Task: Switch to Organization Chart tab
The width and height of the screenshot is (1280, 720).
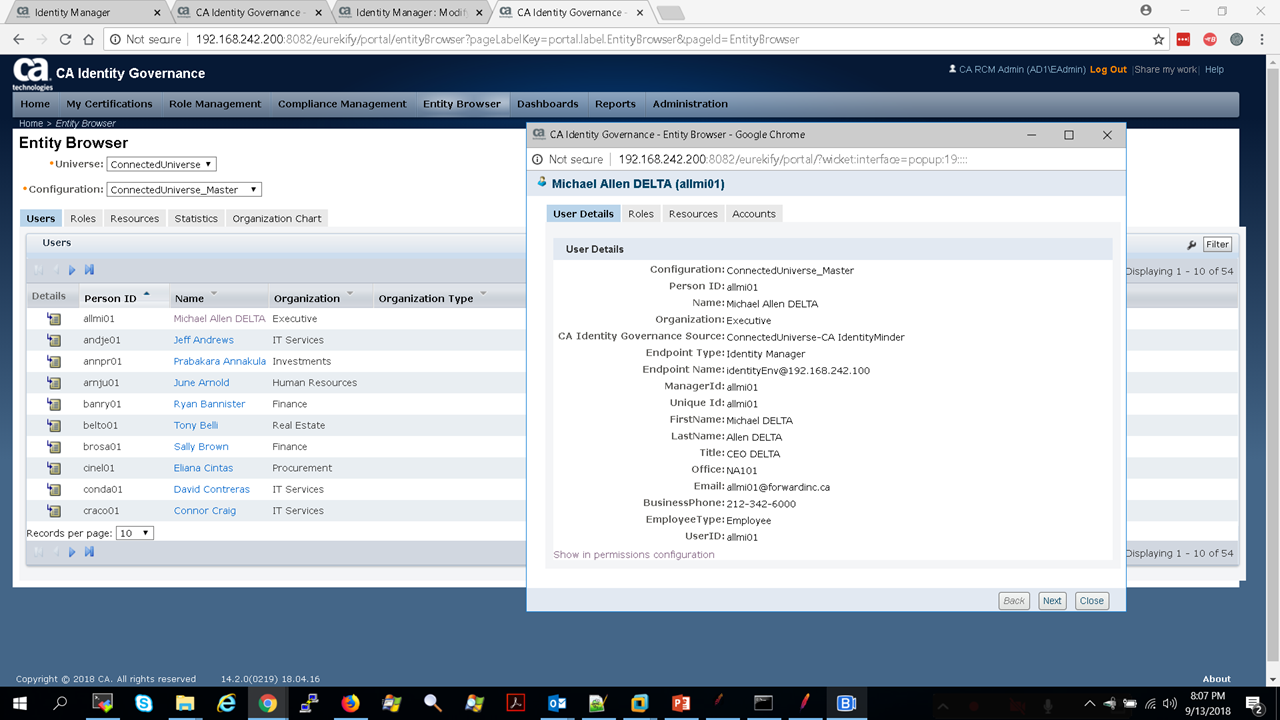Action: coord(277,218)
